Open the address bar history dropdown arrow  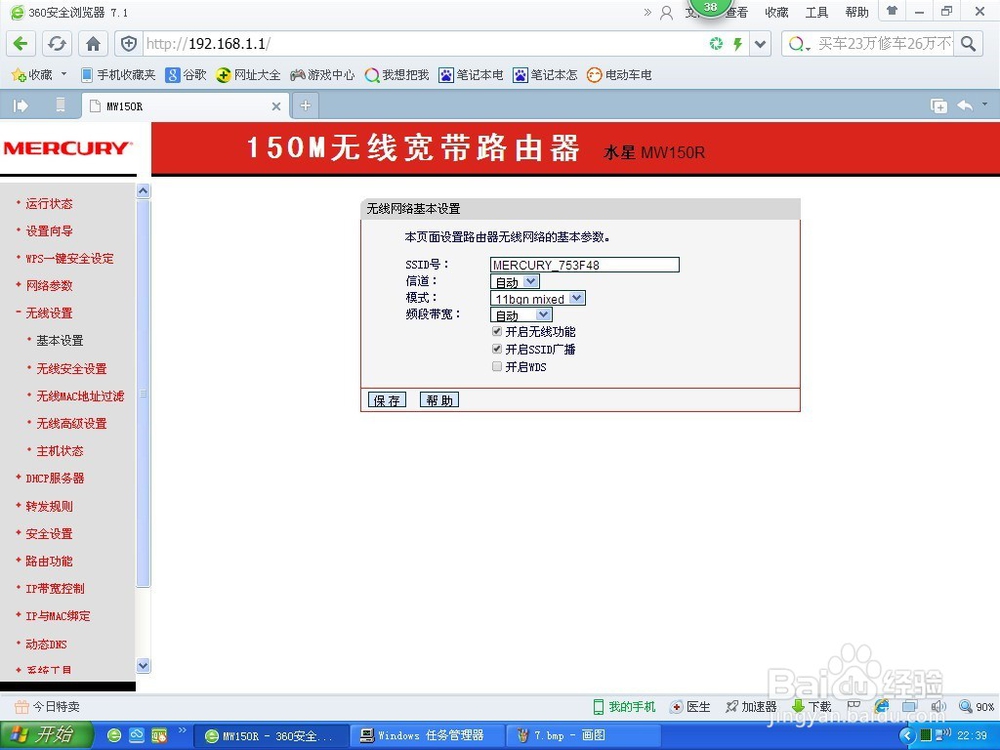pyautogui.click(x=760, y=43)
